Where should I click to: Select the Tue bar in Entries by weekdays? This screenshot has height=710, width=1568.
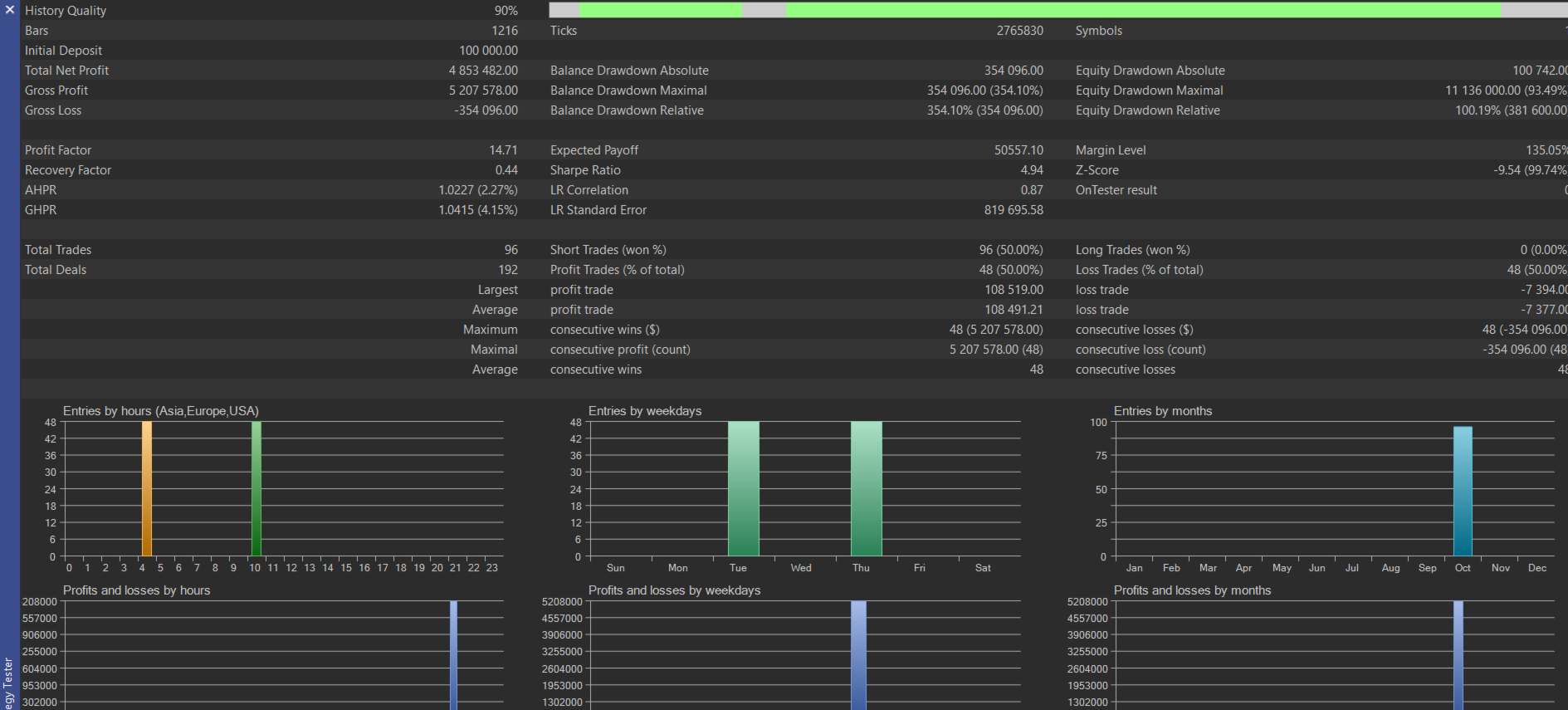[743, 488]
